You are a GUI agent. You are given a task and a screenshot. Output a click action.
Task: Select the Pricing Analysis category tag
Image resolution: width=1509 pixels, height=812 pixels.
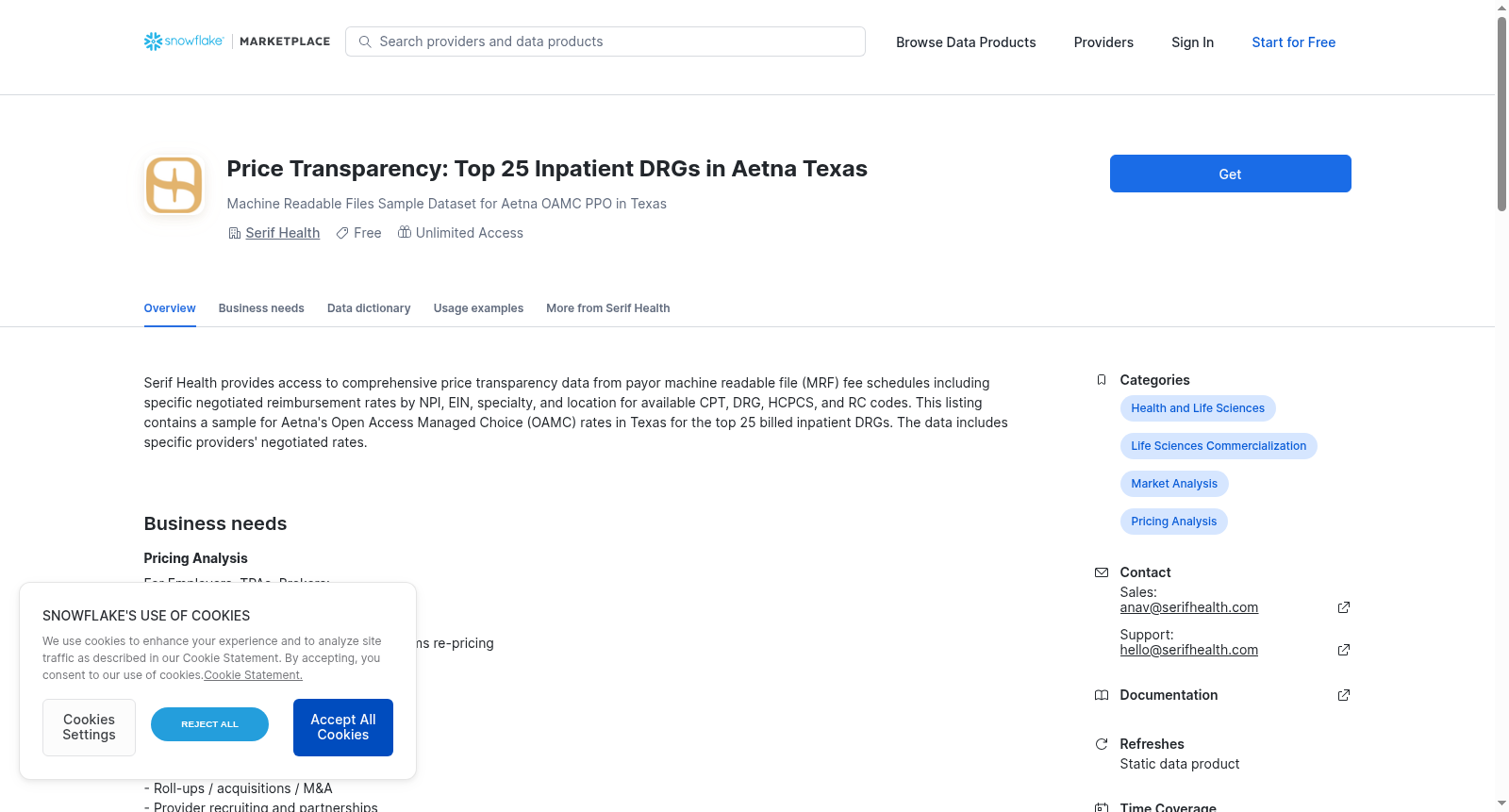(x=1173, y=522)
